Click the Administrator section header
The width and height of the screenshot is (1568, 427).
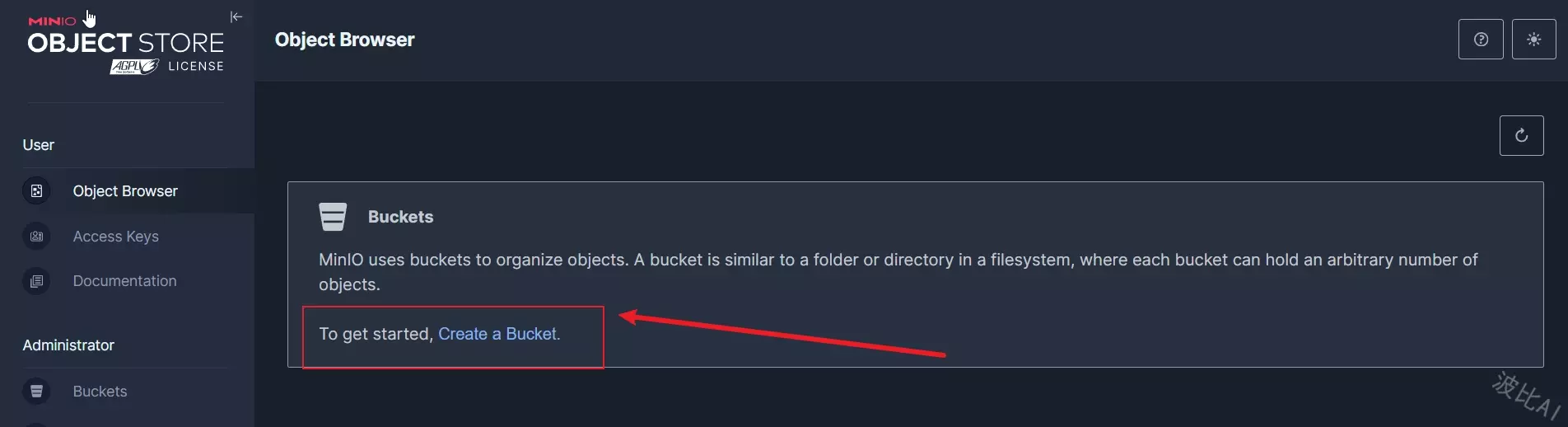(68, 345)
